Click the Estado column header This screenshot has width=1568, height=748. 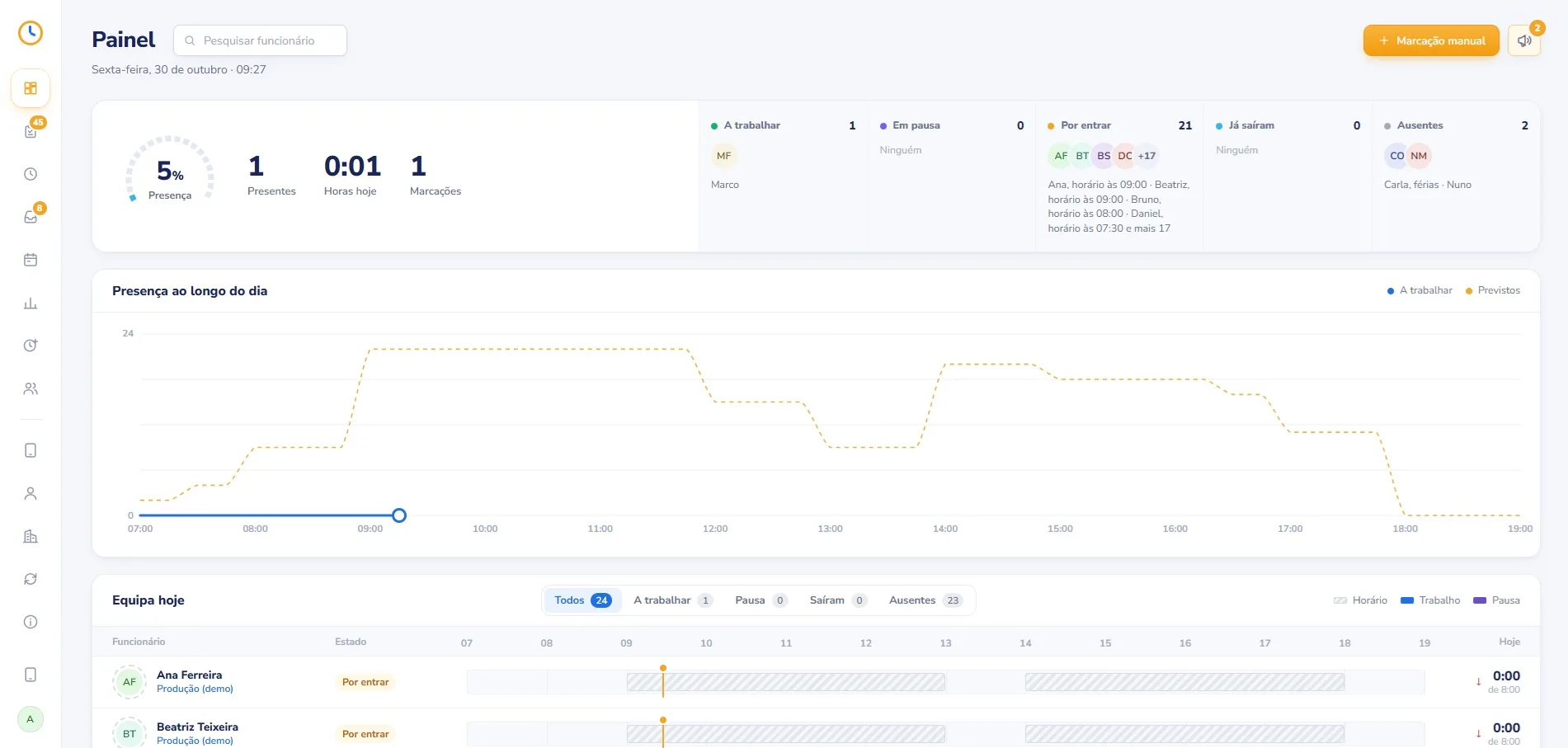(351, 642)
